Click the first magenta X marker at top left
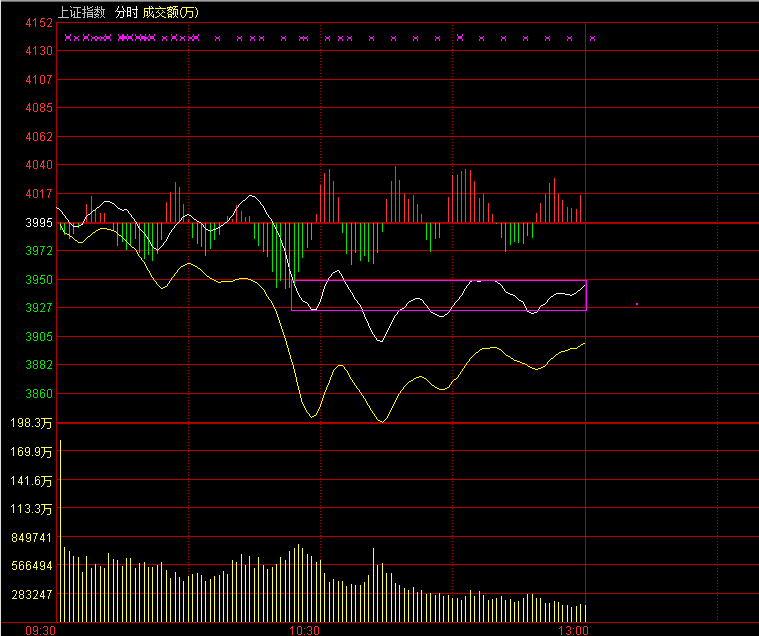 pos(68,38)
